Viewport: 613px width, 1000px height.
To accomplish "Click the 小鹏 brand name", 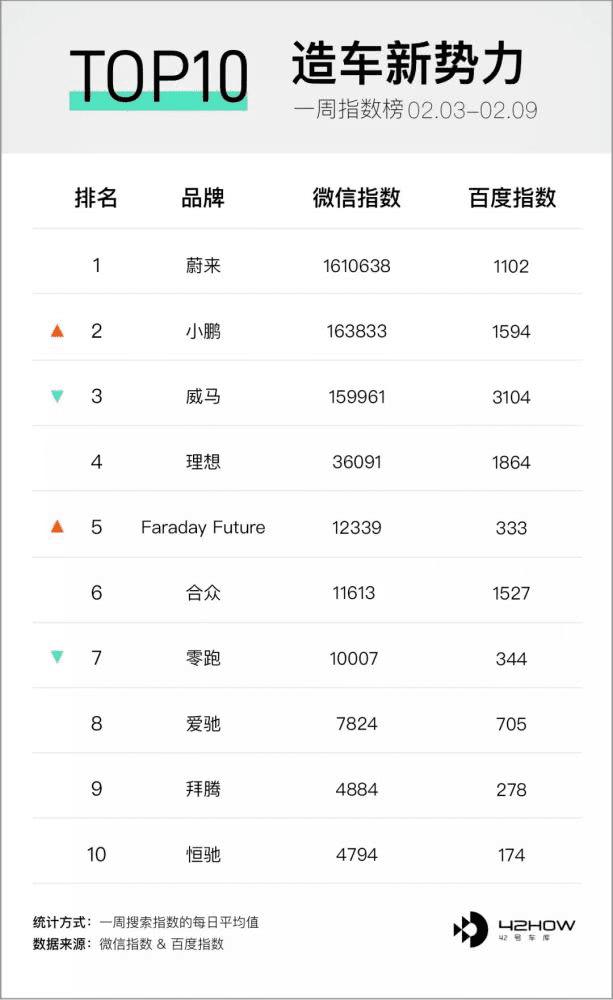I will click(203, 331).
